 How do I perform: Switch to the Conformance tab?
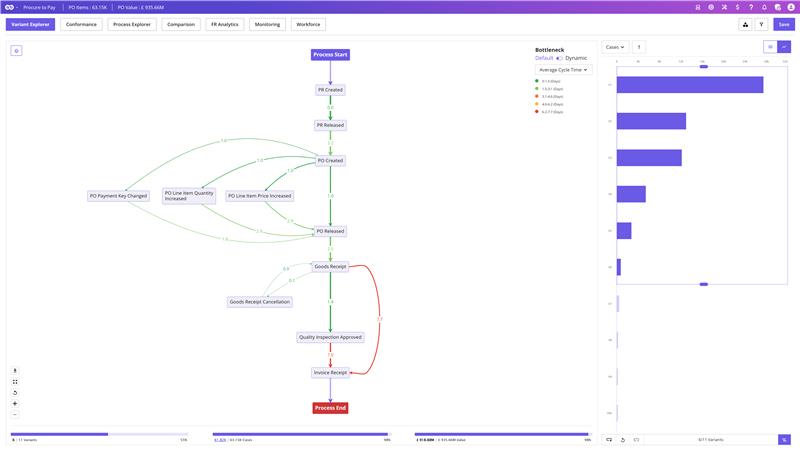click(x=81, y=24)
